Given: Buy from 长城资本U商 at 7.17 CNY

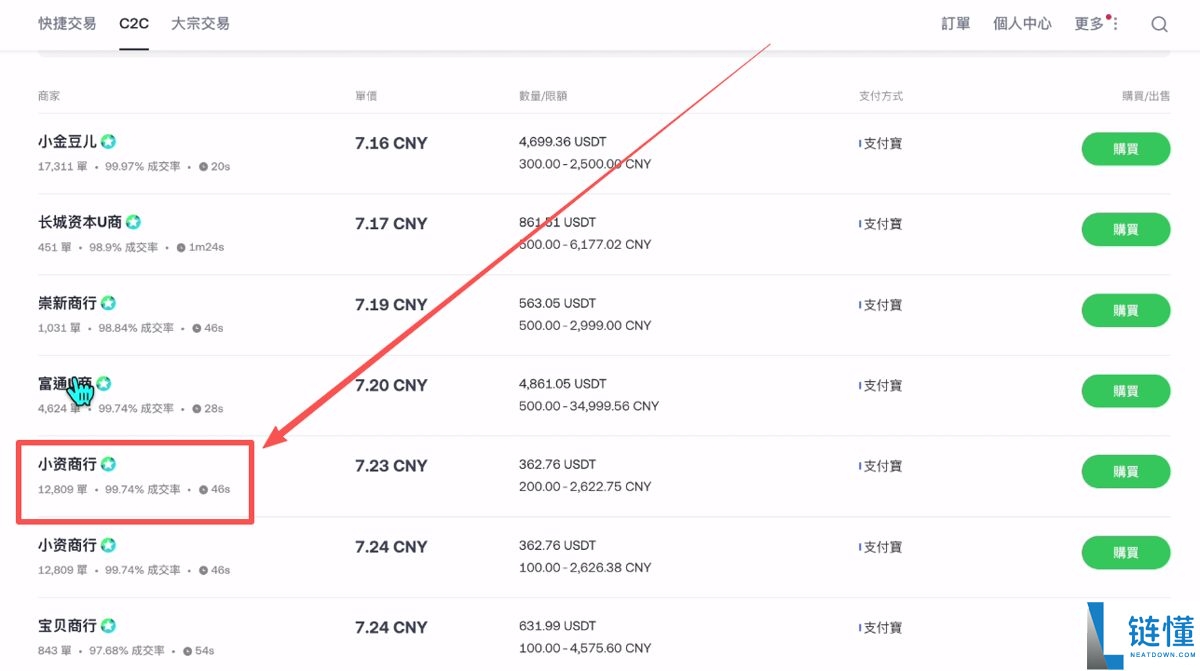Looking at the screenshot, I should pyautogui.click(x=1125, y=230).
